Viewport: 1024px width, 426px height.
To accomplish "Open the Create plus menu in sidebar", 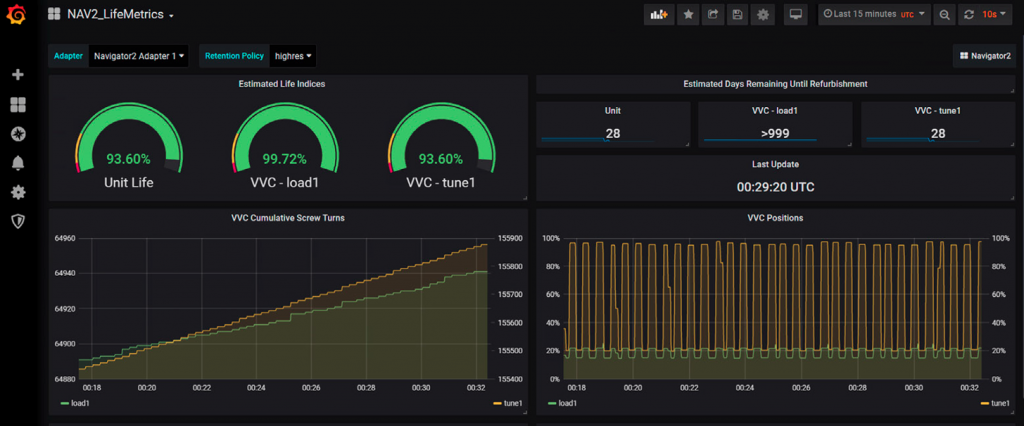I will 17,75.
